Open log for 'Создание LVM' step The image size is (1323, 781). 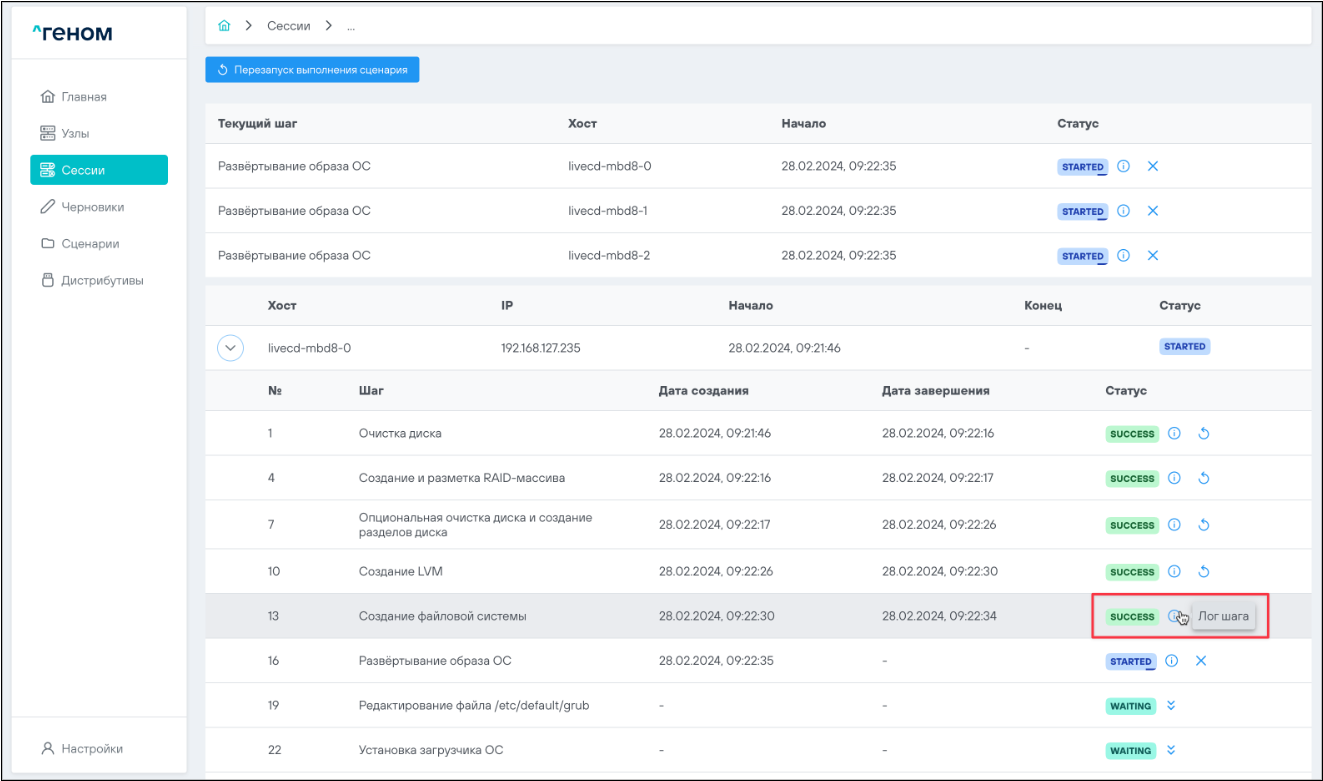click(1175, 572)
